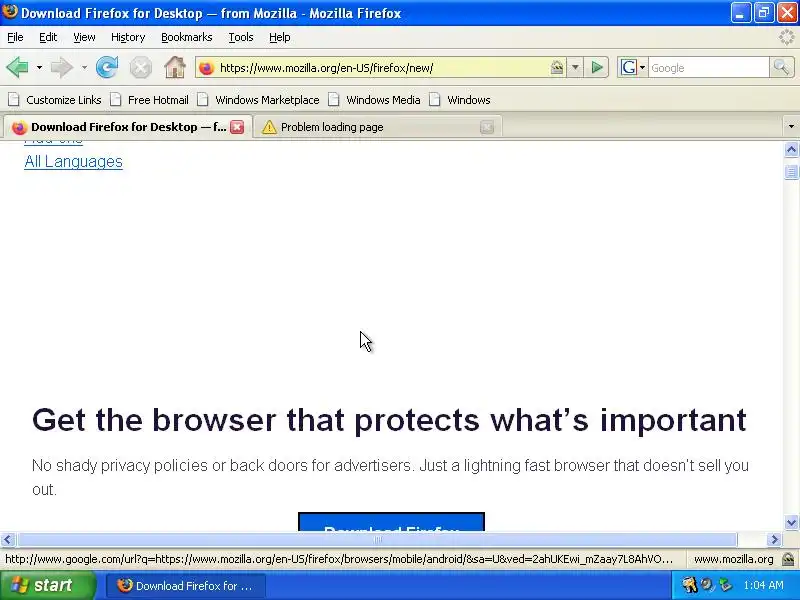Open the address bar history dropdown

tap(575, 67)
